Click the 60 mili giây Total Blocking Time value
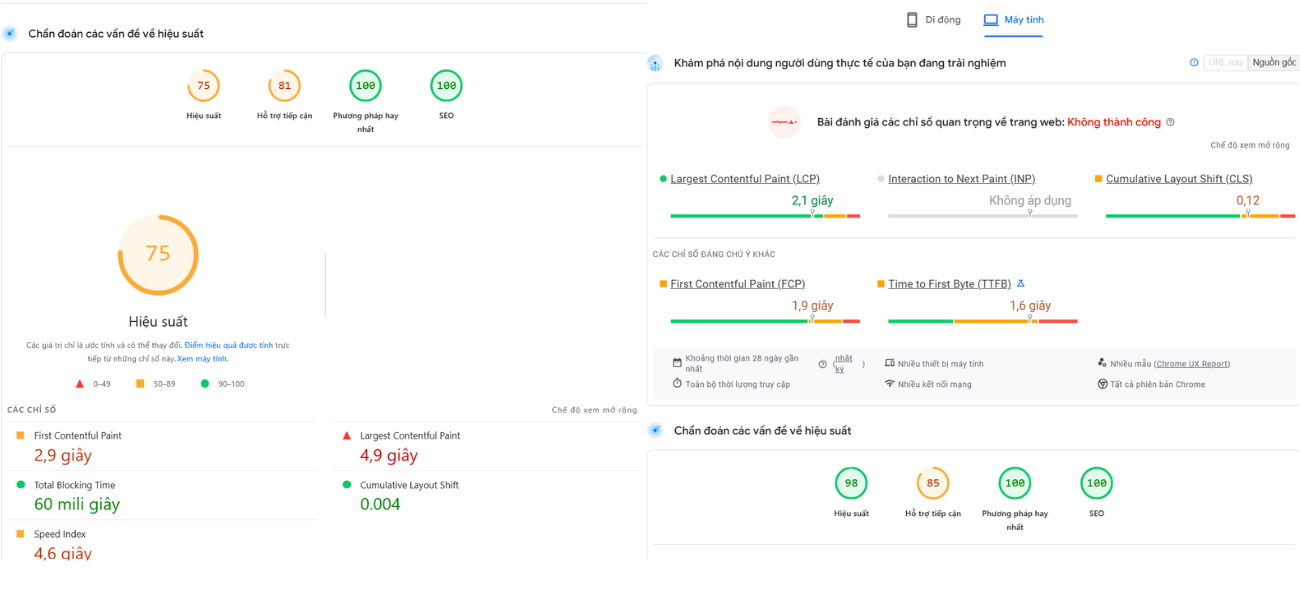1300x597 pixels. coord(77,504)
